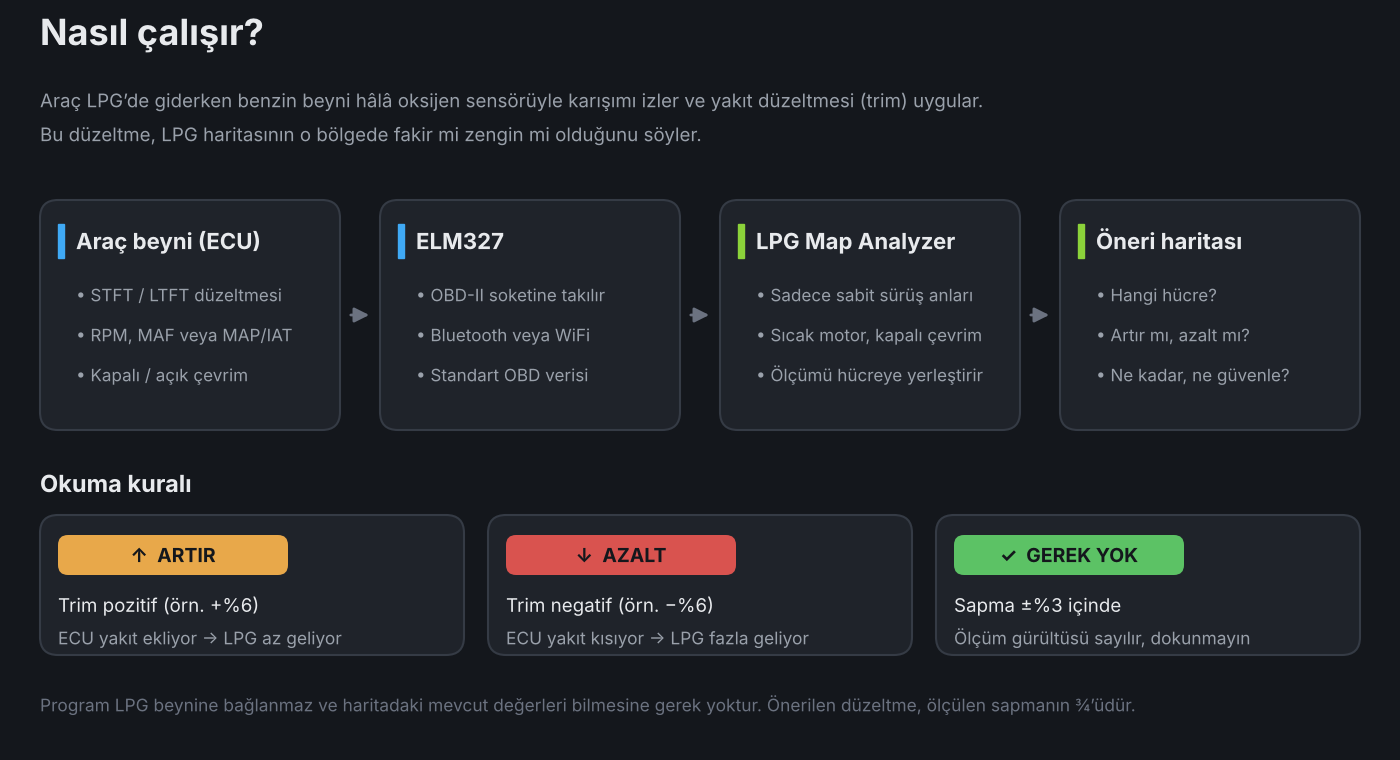Select the 'Araç beyni (ECU)' card title
Viewport: 1400px width, 760px height.
pyautogui.click(x=168, y=241)
